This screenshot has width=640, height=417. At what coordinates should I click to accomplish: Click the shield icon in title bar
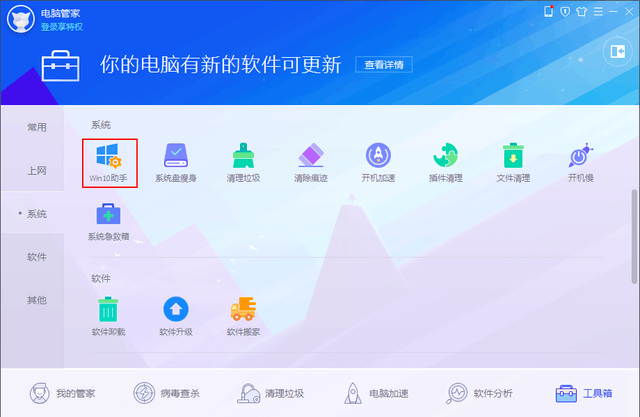[565, 12]
